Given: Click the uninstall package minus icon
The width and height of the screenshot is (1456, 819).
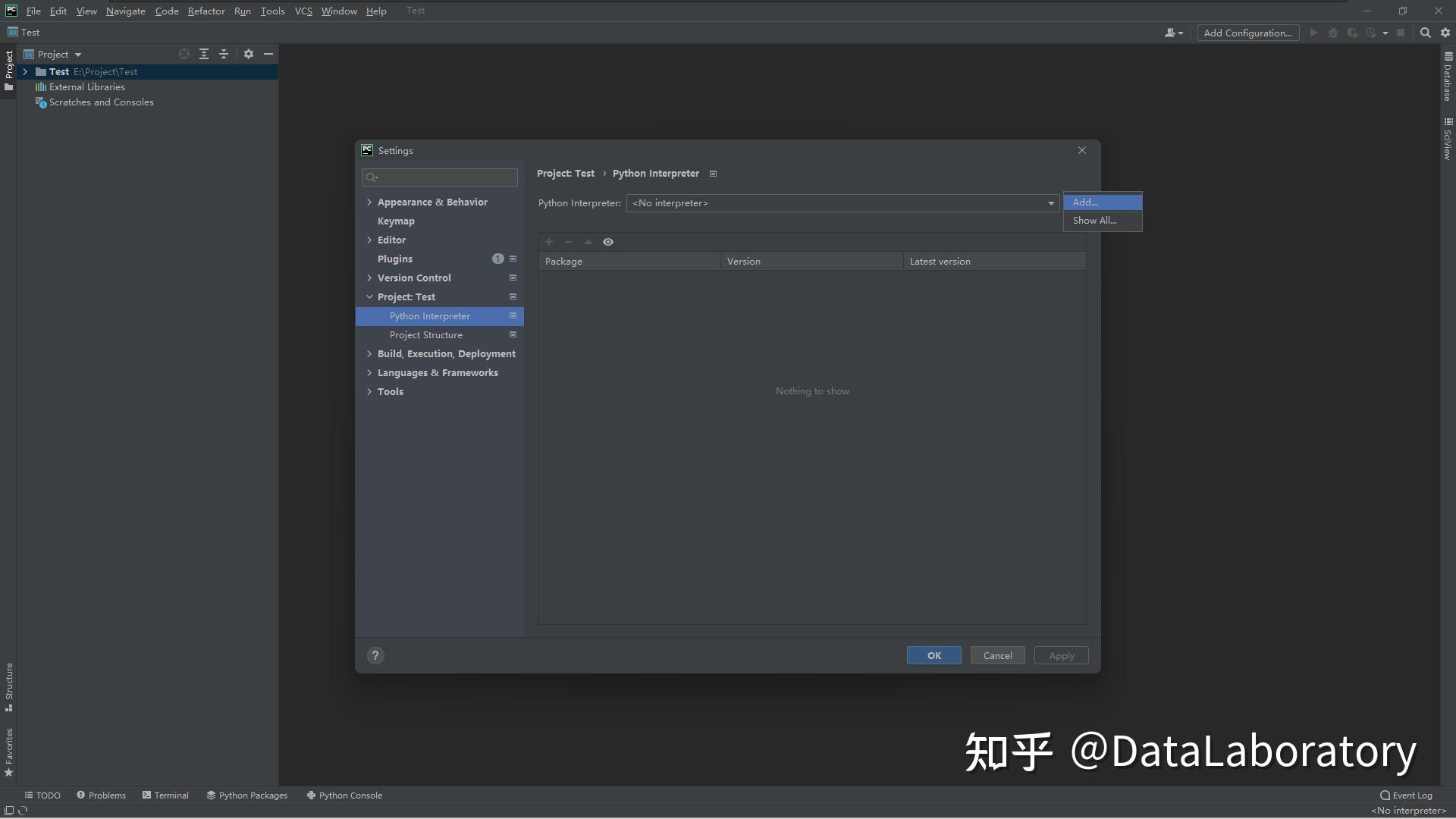Looking at the screenshot, I should coord(569,241).
